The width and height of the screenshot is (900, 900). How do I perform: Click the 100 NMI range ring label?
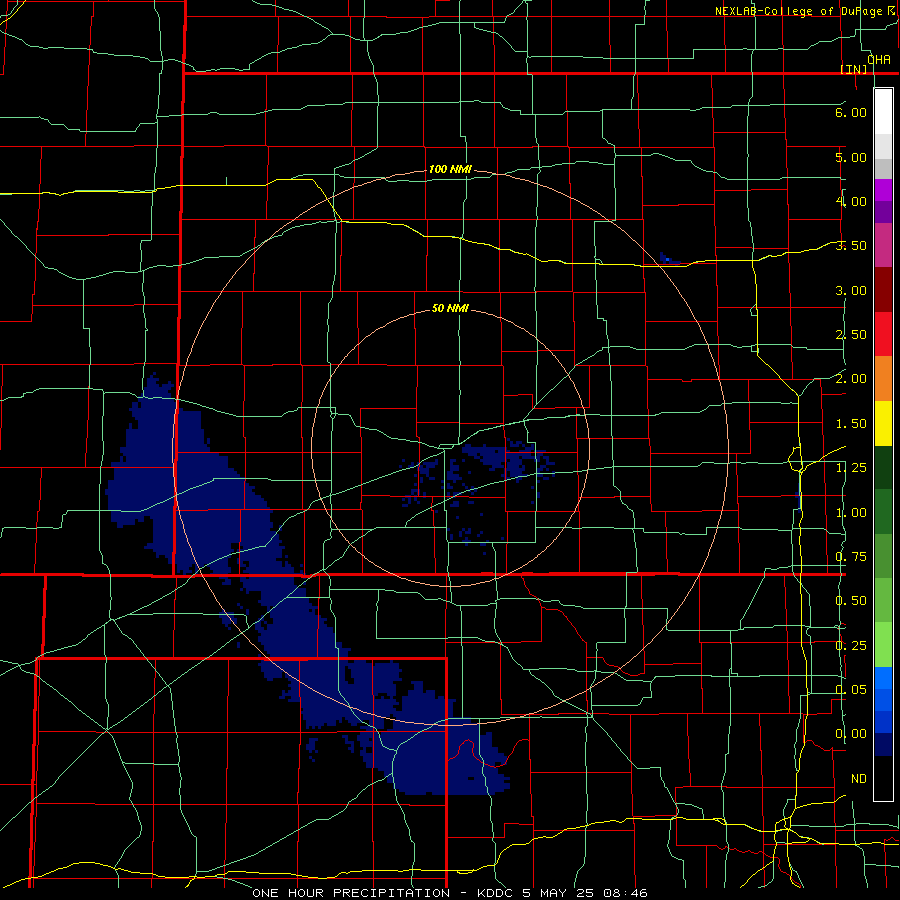[x=450, y=169]
